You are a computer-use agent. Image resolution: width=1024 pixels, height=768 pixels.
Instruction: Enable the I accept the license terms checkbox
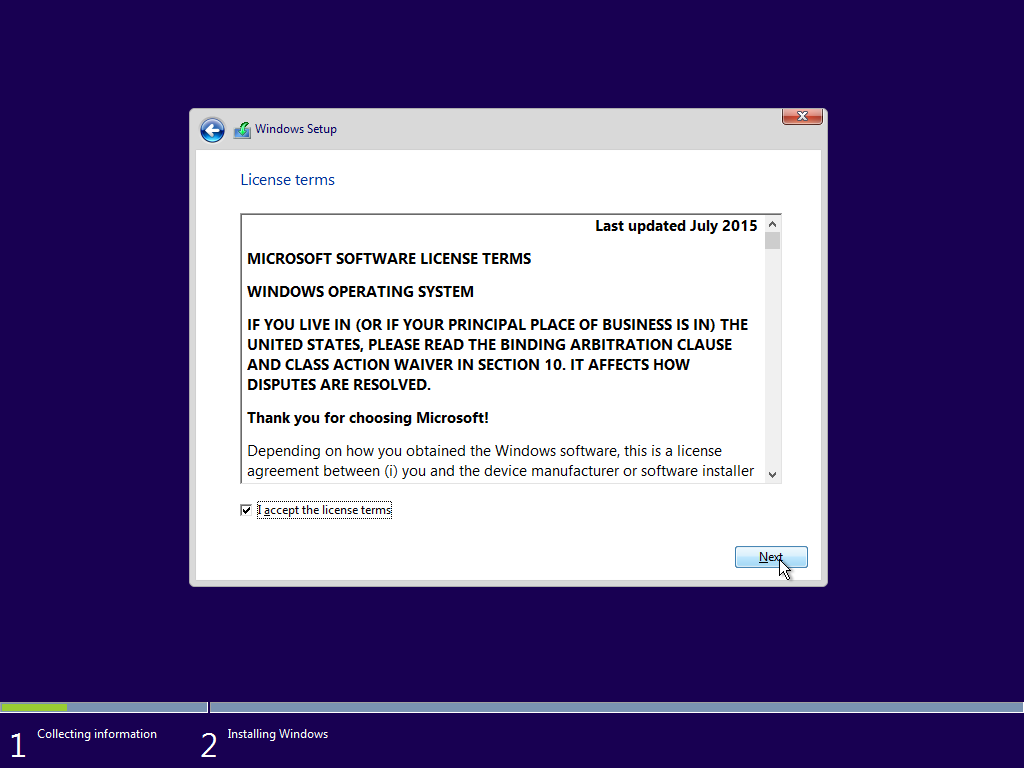coord(245,510)
